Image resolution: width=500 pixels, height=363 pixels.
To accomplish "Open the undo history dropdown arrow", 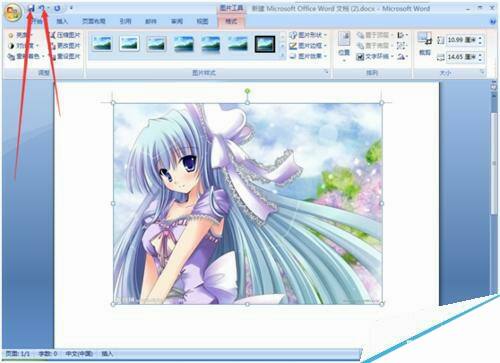I will pos(48,8).
